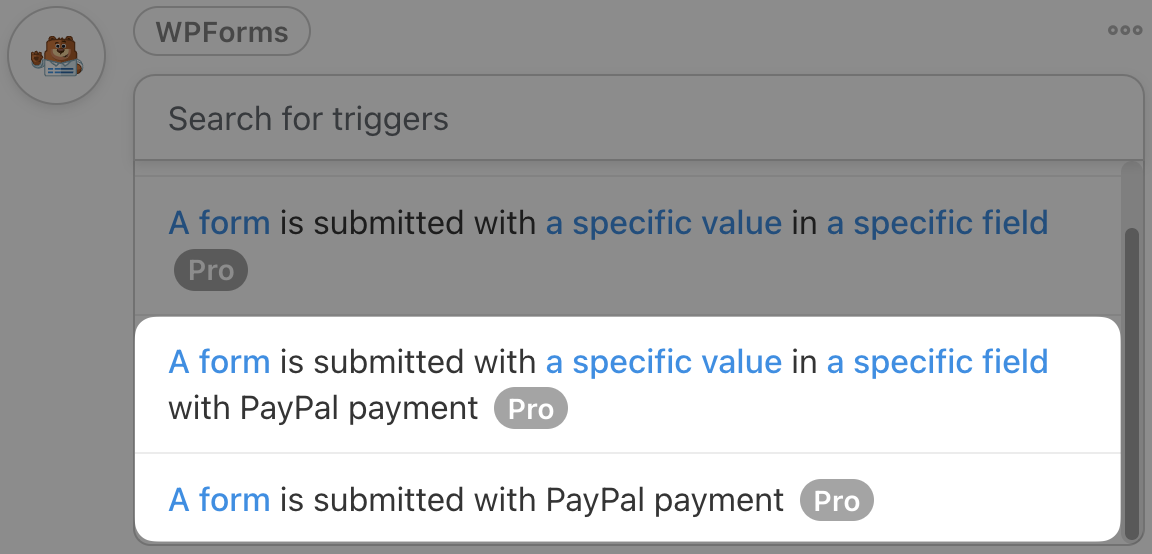Click "a specific field" in the first trigger

point(937,222)
